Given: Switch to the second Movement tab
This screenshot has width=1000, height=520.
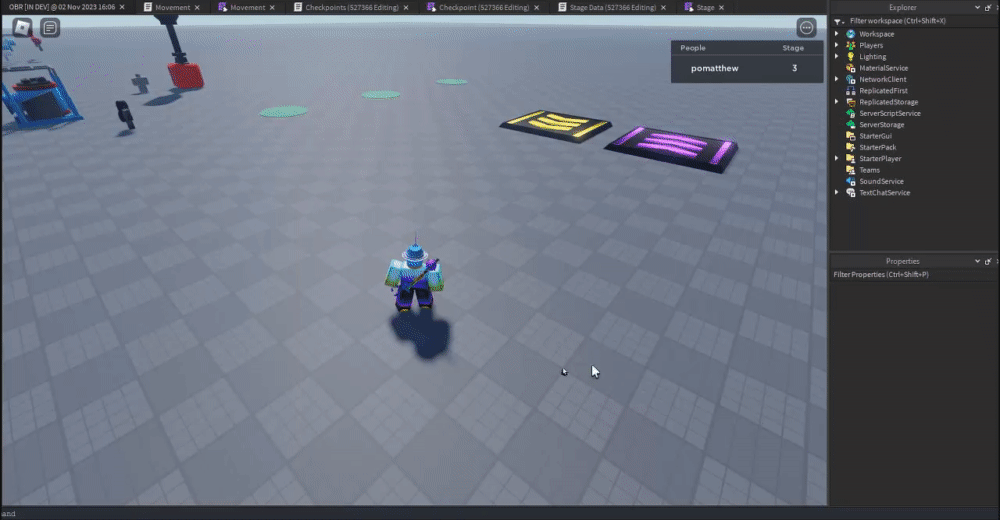Looking at the screenshot, I should pos(247,7).
